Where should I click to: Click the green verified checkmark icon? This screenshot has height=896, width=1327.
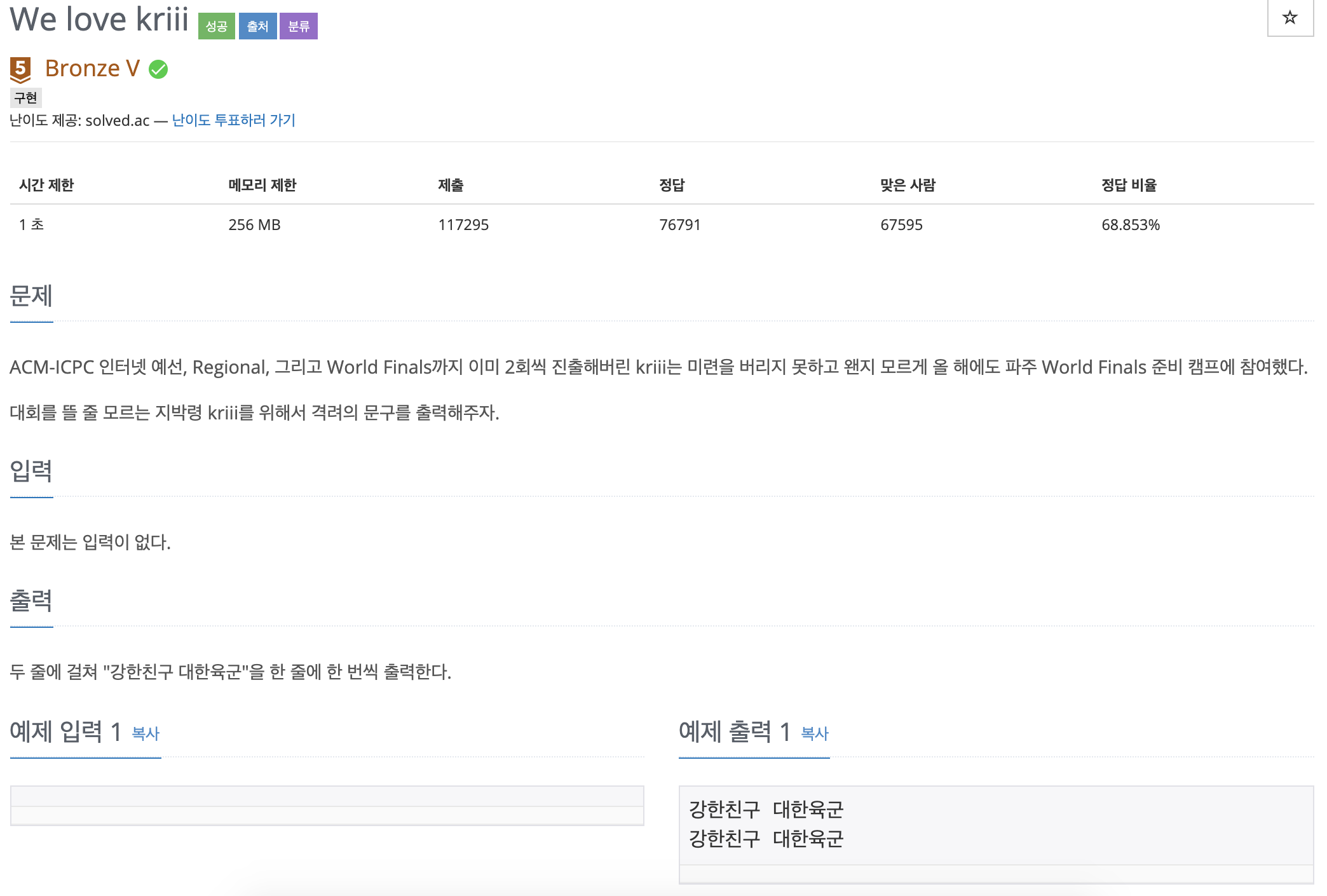158,69
